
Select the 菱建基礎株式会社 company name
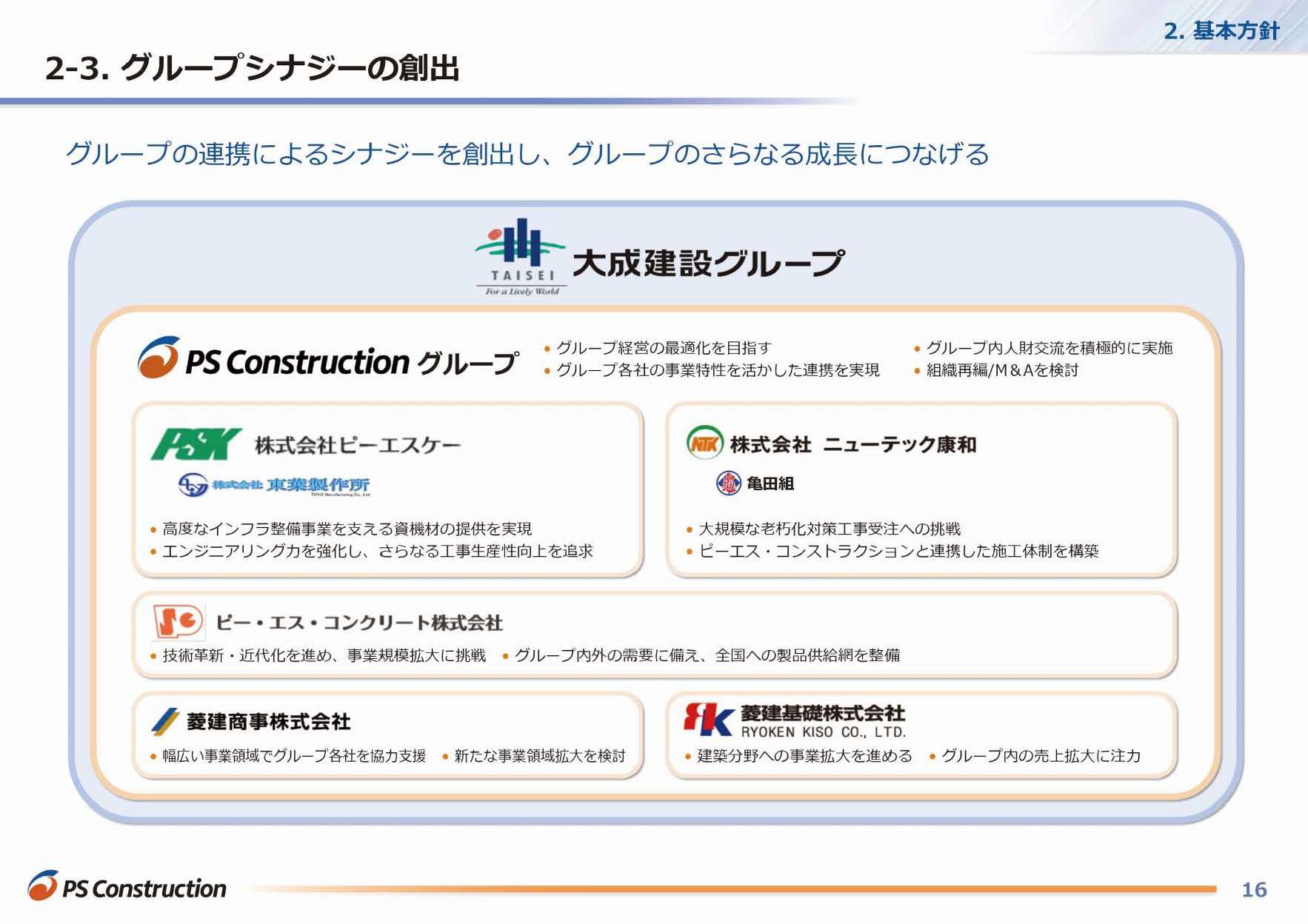(822, 713)
